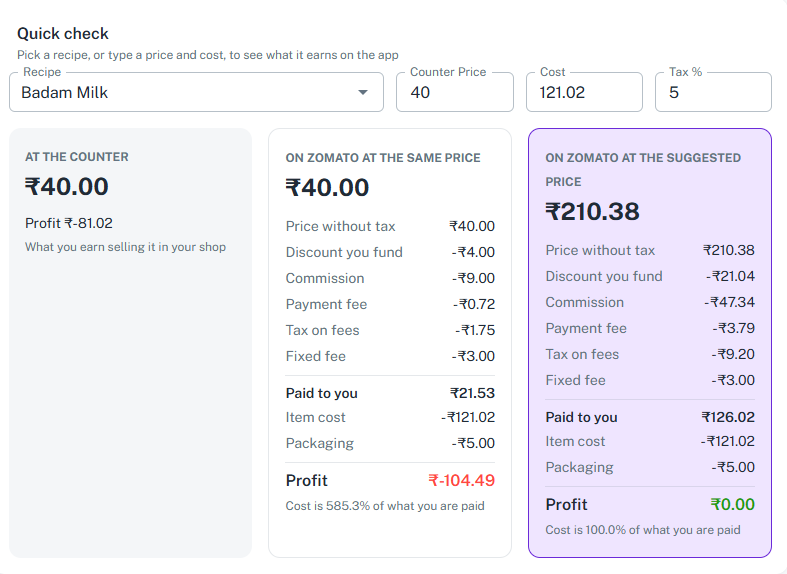787x574 pixels.
Task: Edit the Cost field showing 121.02
Action: (584, 92)
